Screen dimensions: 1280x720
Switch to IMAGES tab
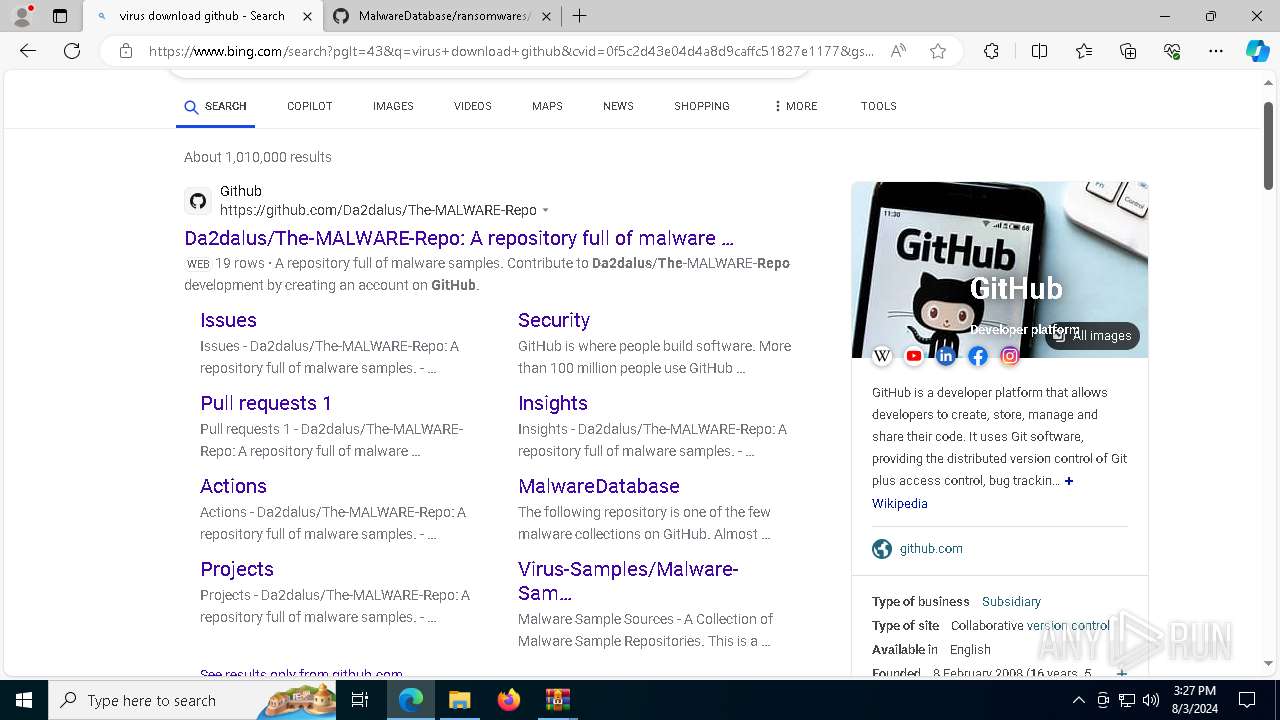click(x=393, y=106)
